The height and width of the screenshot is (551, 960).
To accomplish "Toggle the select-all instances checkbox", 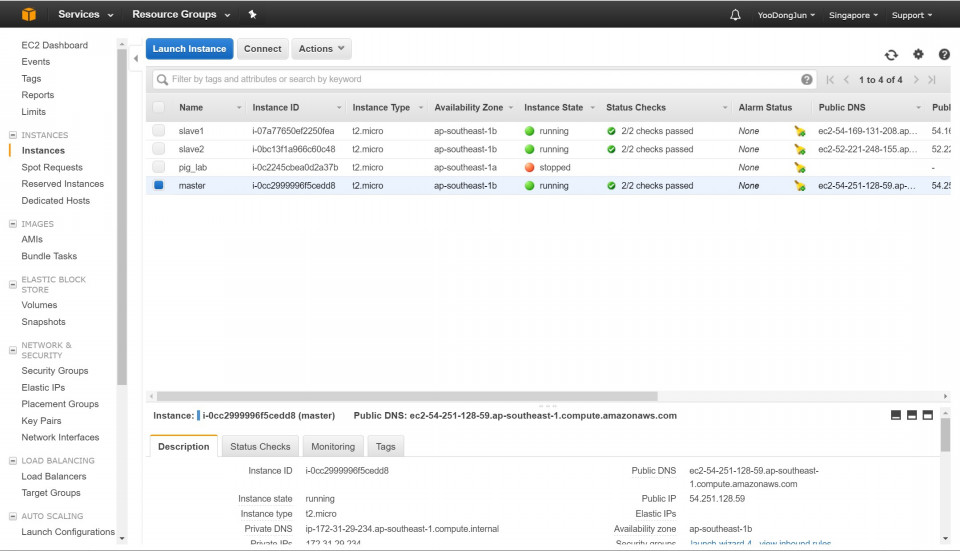I will (159, 107).
